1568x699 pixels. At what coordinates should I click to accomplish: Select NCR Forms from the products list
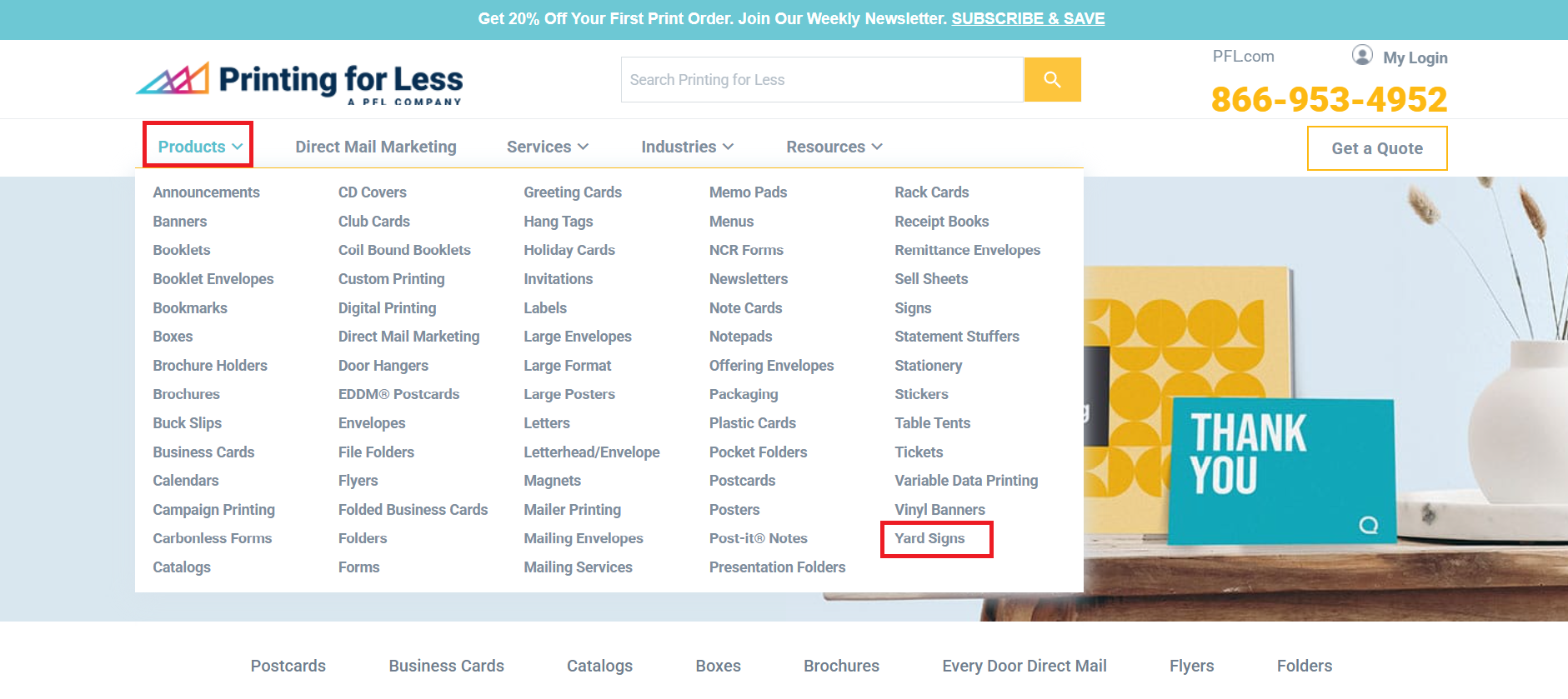746,250
